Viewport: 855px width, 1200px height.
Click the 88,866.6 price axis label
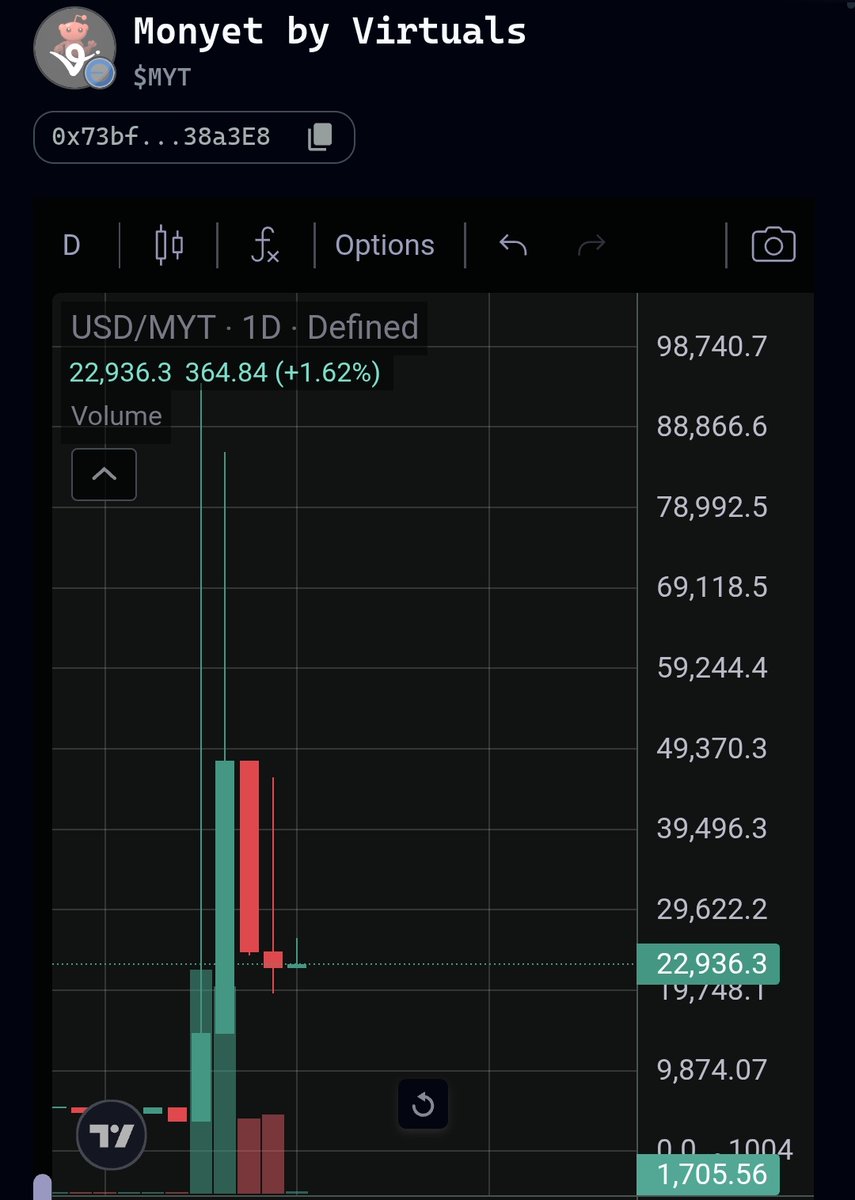point(712,427)
